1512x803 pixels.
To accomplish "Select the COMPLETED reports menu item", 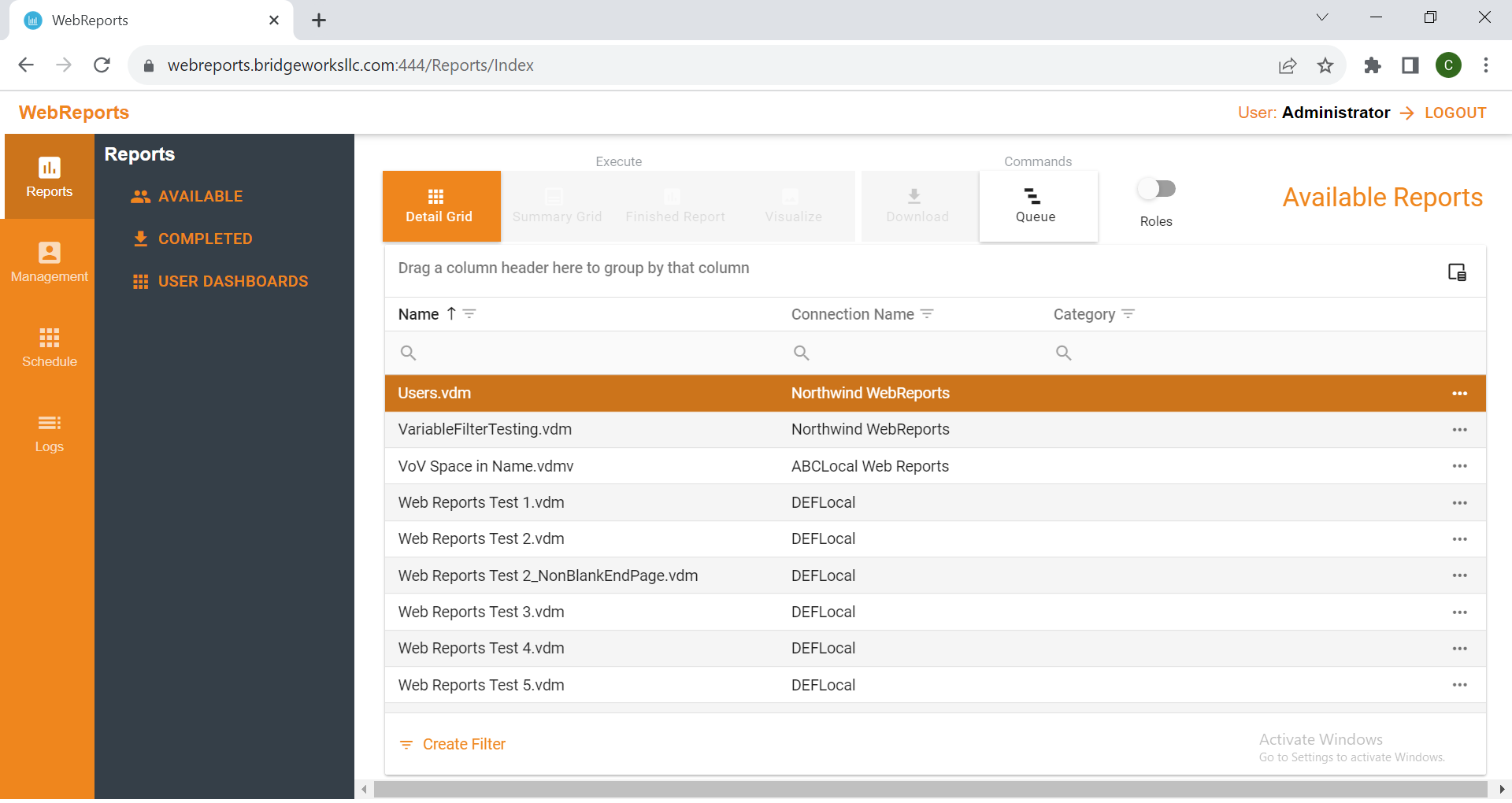I will pos(192,239).
